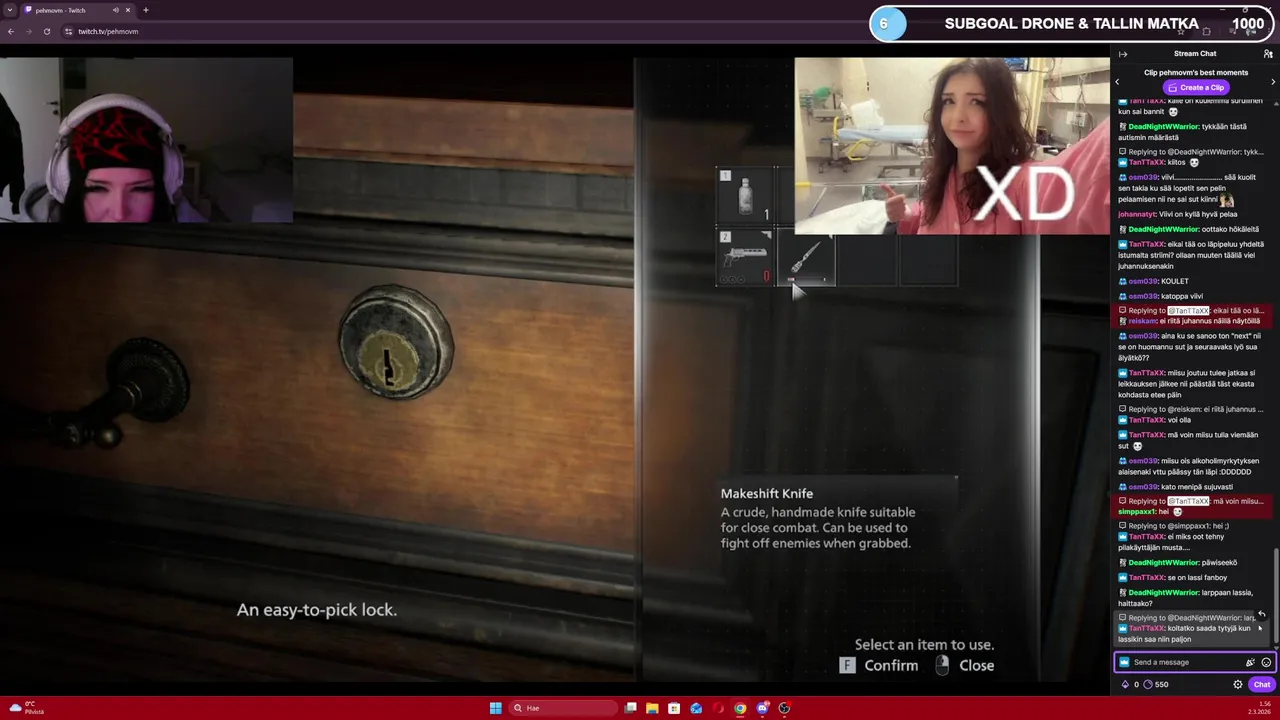Image resolution: width=1280 pixels, height=720 pixels.
Task: Close the pehmovm Twitch tab
Action: click(x=129, y=10)
